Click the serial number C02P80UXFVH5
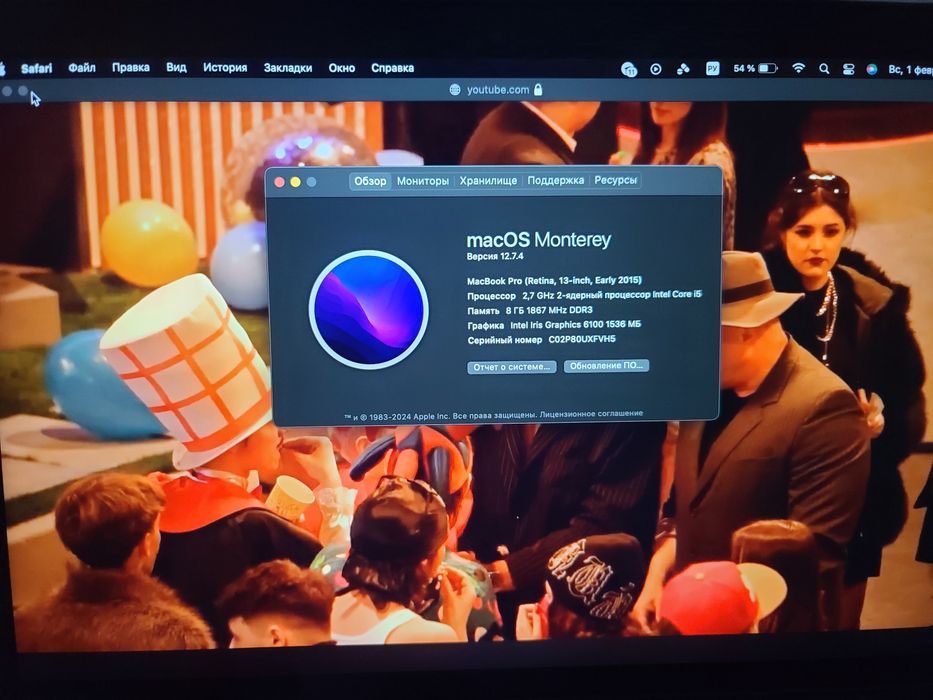 pos(582,339)
